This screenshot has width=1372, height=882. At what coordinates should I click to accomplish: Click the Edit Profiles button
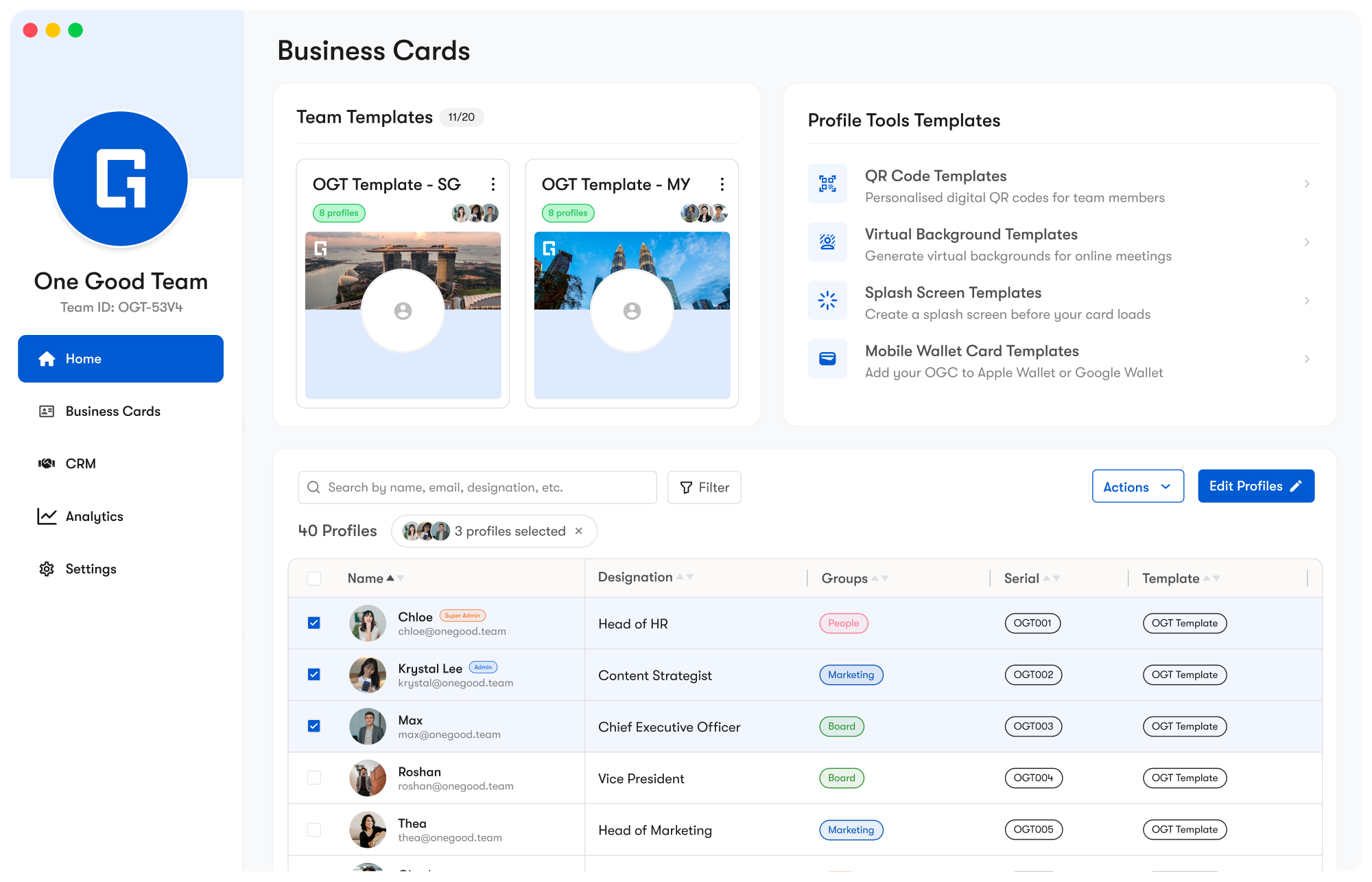[x=1256, y=486]
